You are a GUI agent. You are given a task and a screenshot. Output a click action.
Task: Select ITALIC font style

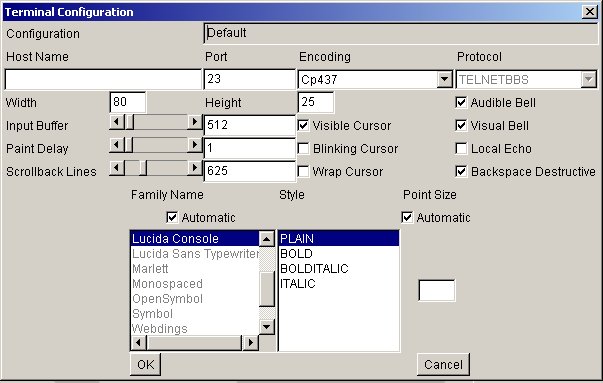[338, 284]
